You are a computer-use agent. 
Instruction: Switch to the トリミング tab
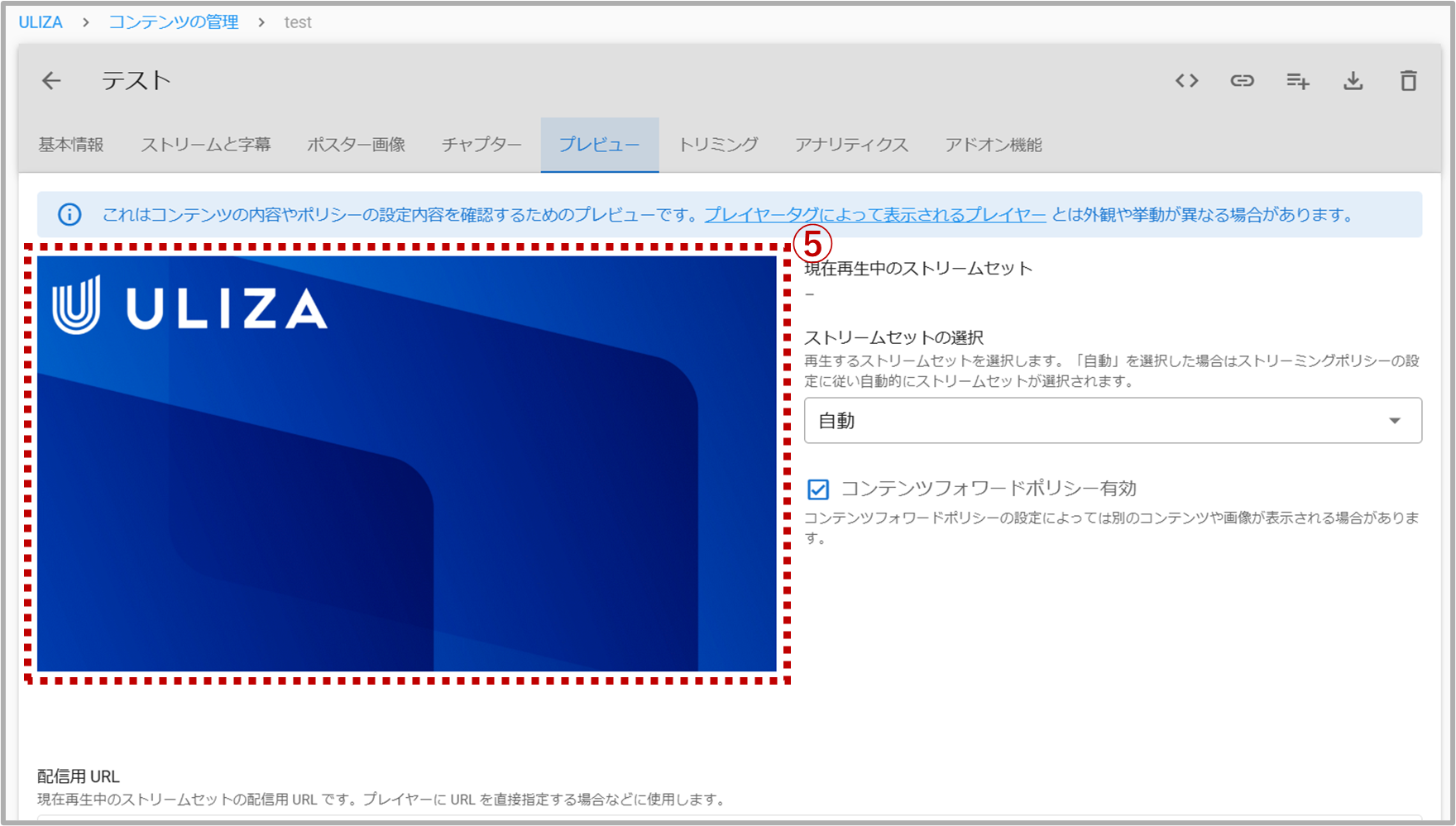(718, 145)
